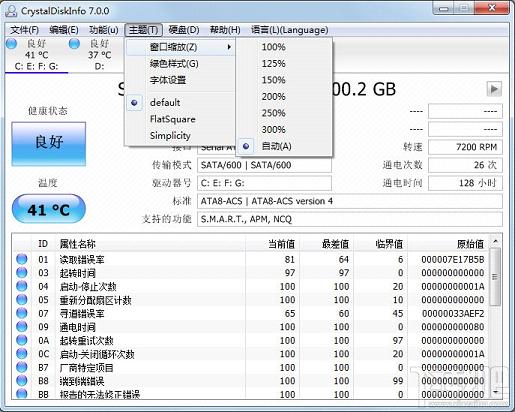Click the 良好 health status button
The height and width of the screenshot is (412, 515).
(x=49, y=144)
